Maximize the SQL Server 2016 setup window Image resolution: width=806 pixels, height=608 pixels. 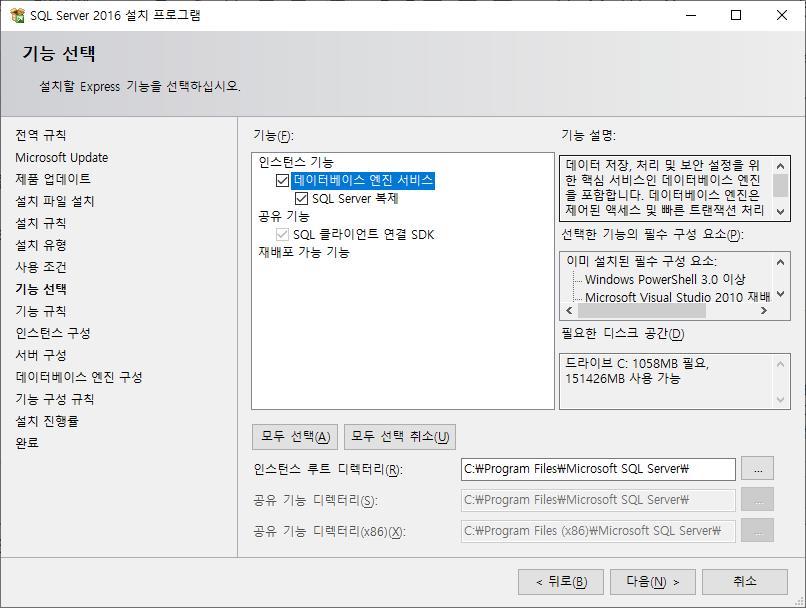736,15
